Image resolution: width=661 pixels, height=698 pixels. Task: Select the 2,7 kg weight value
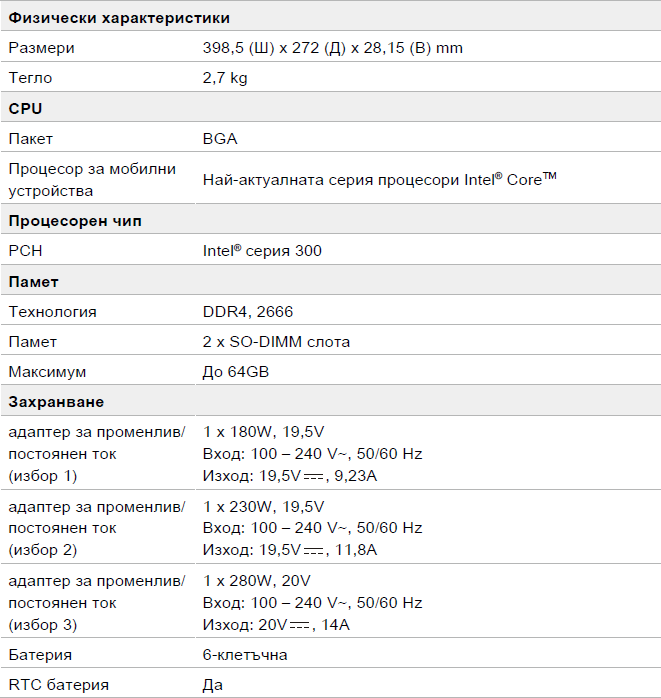click(225, 78)
